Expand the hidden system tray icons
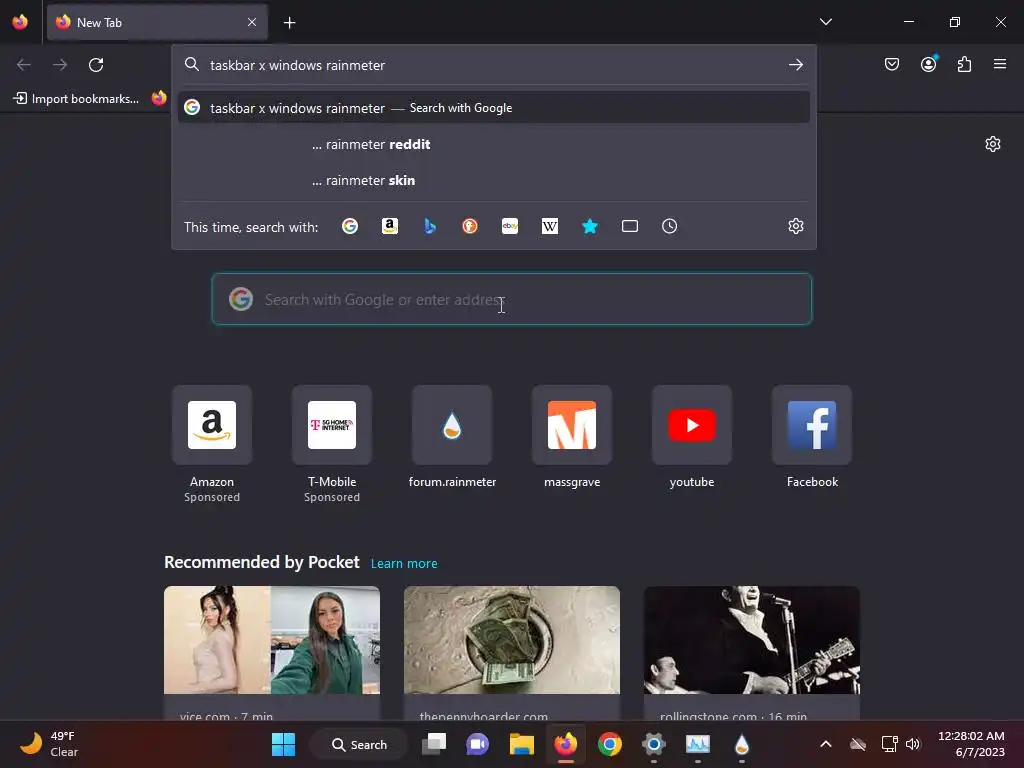1024x768 pixels. [x=825, y=744]
